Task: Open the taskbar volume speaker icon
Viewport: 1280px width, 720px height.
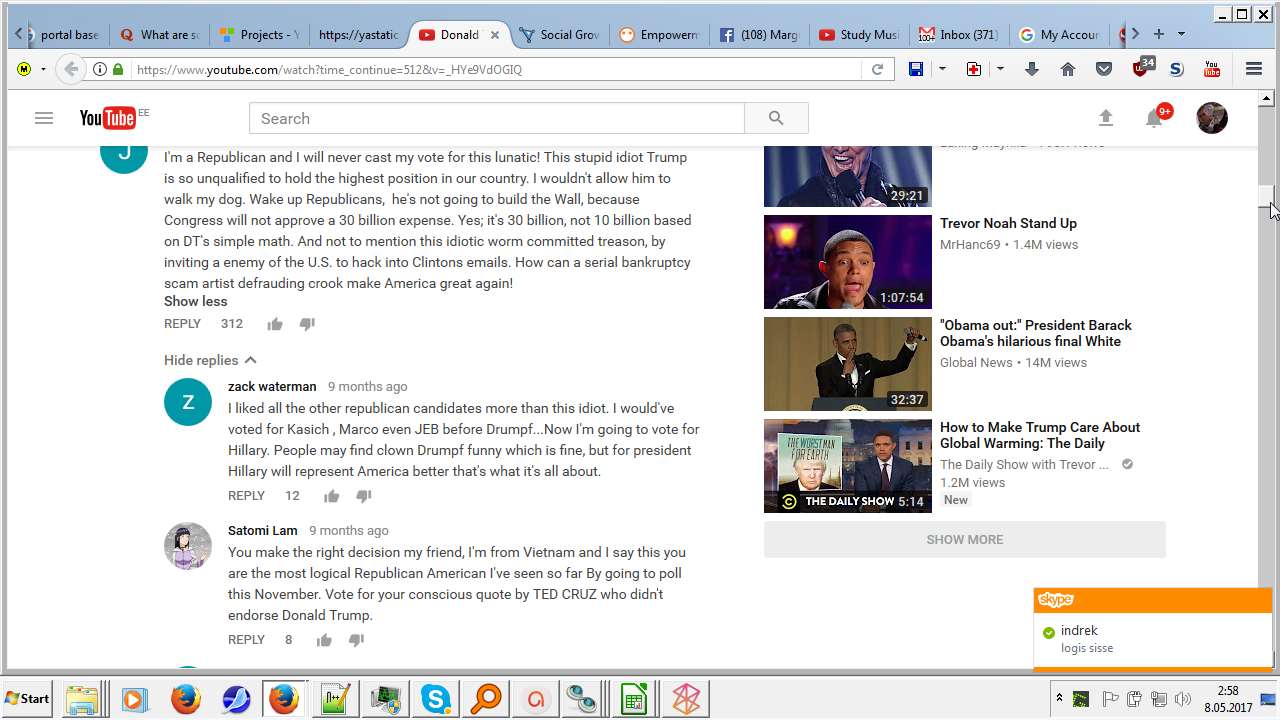Action: pyautogui.click(x=1184, y=698)
